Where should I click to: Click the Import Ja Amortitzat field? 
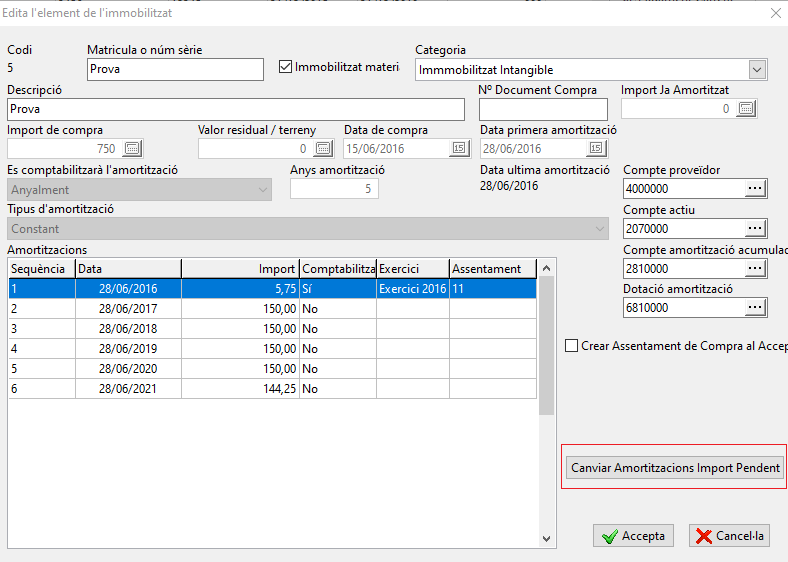click(678, 109)
